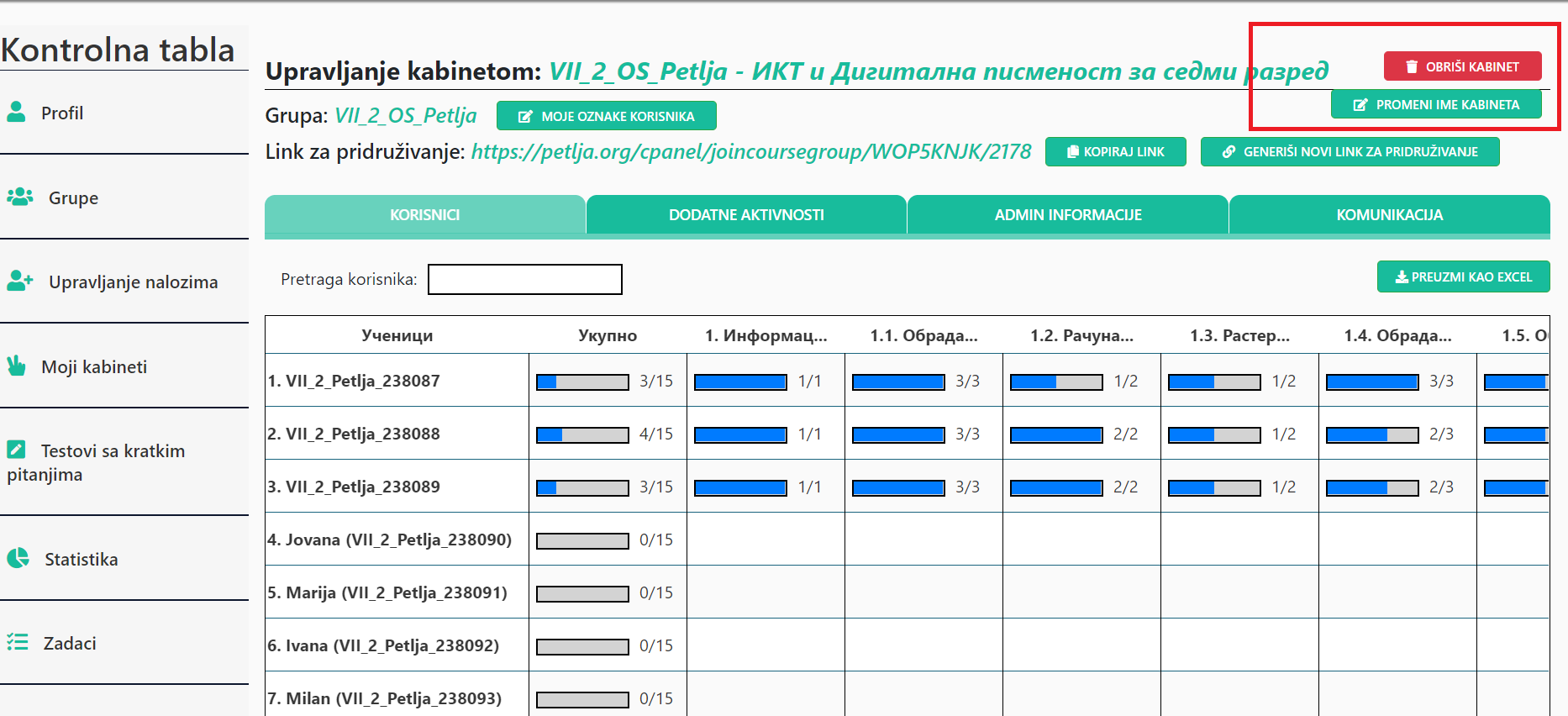Click the join link petlja.org URL
The image size is (1568, 716).
click(750, 151)
